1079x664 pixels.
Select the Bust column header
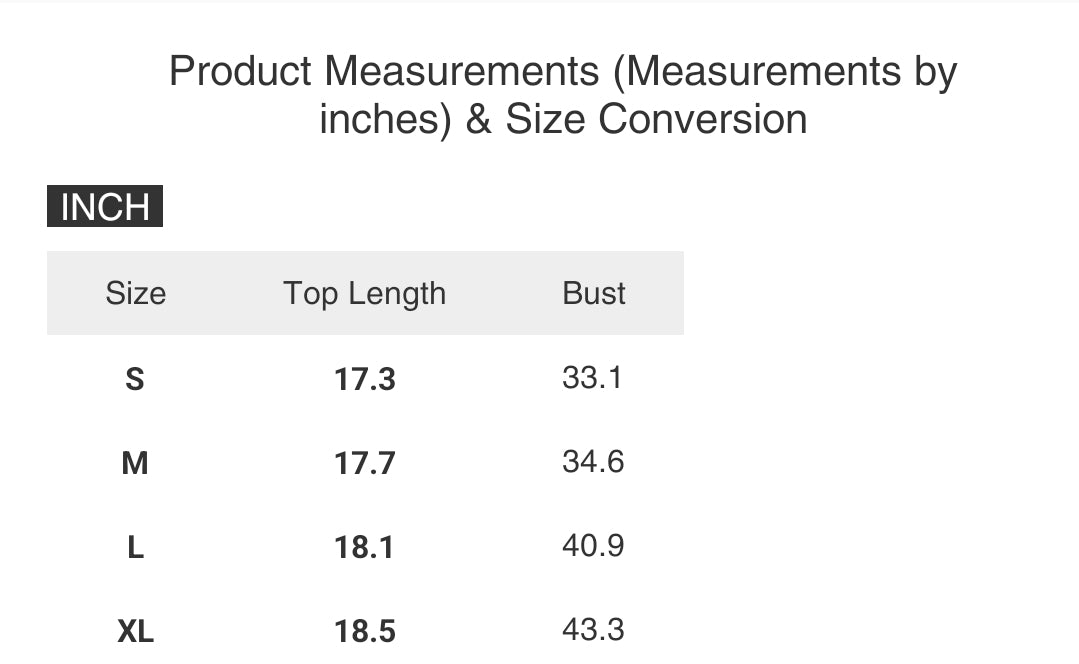(x=594, y=293)
